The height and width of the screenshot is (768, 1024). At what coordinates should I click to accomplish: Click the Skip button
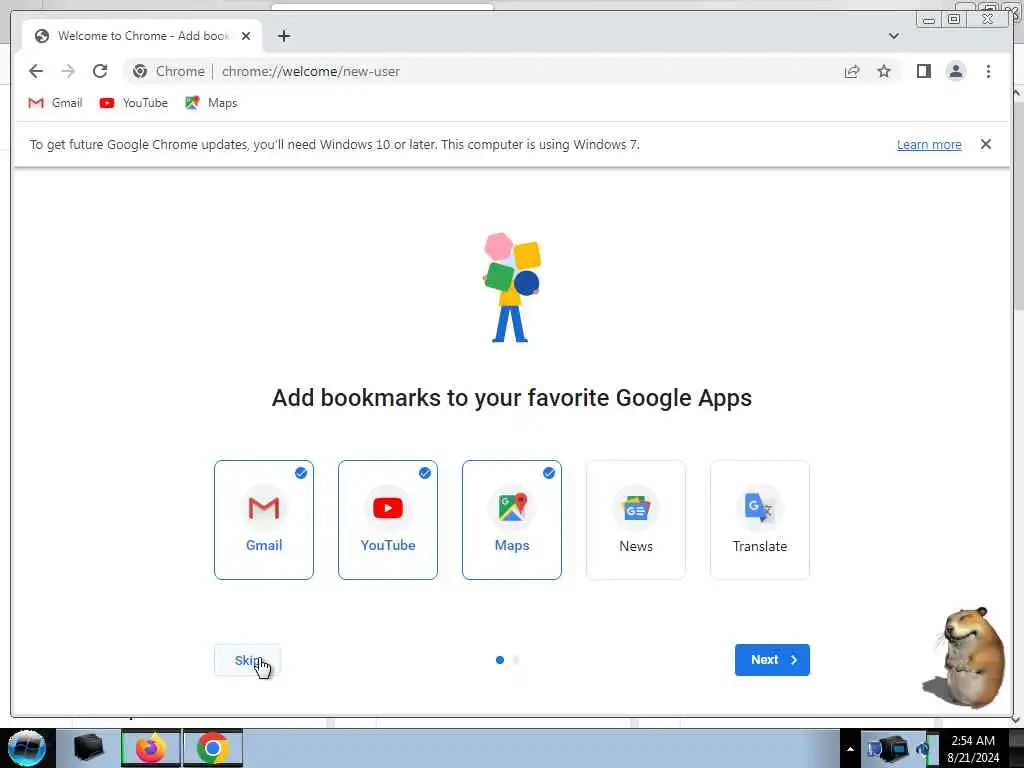coord(248,660)
